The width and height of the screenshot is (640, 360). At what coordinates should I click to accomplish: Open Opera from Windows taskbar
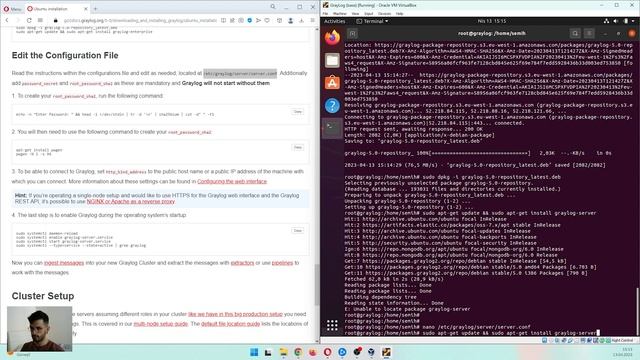327,352
